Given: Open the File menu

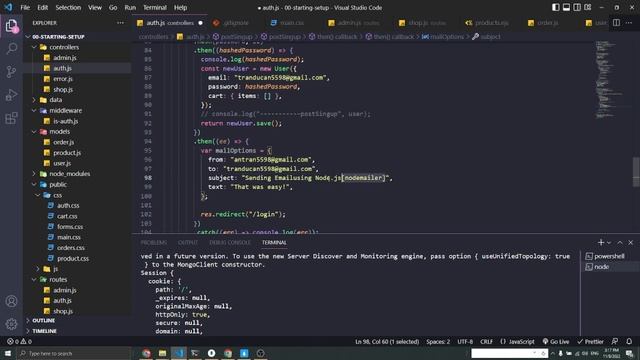Looking at the screenshot, I should point(25,7).
